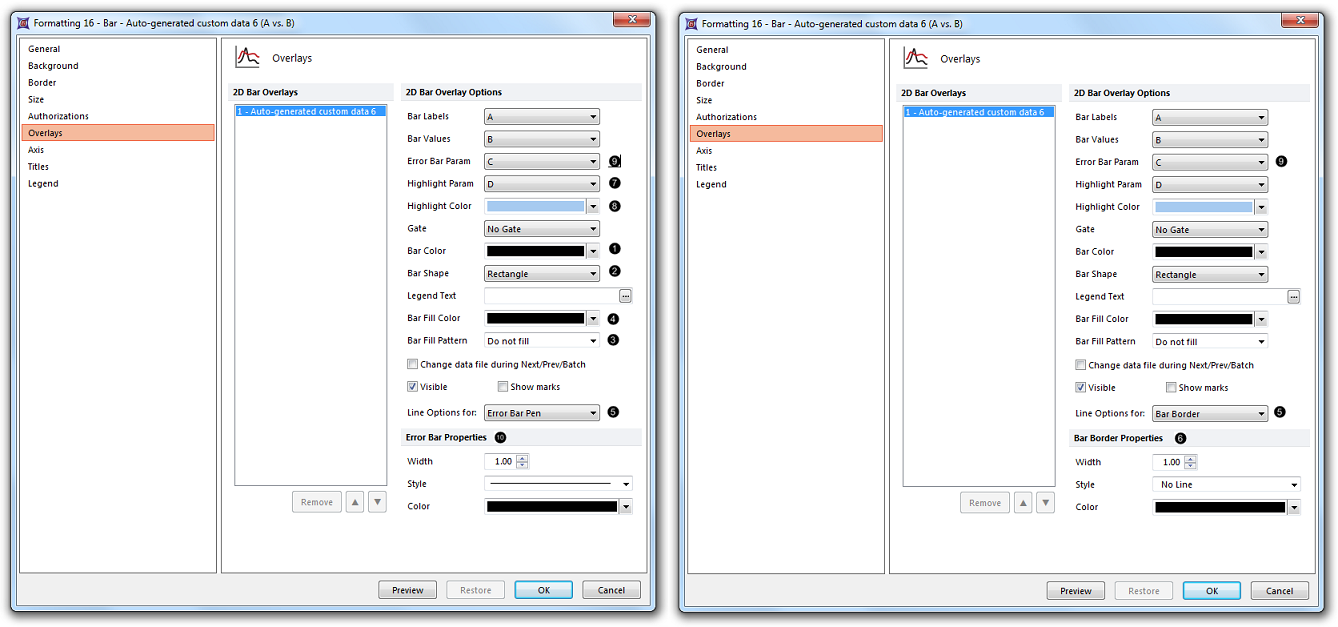The width and height of the screenshot is (1338, 627).
Task: Enable Show marks in the right dialog
Action: point(1171,388)
